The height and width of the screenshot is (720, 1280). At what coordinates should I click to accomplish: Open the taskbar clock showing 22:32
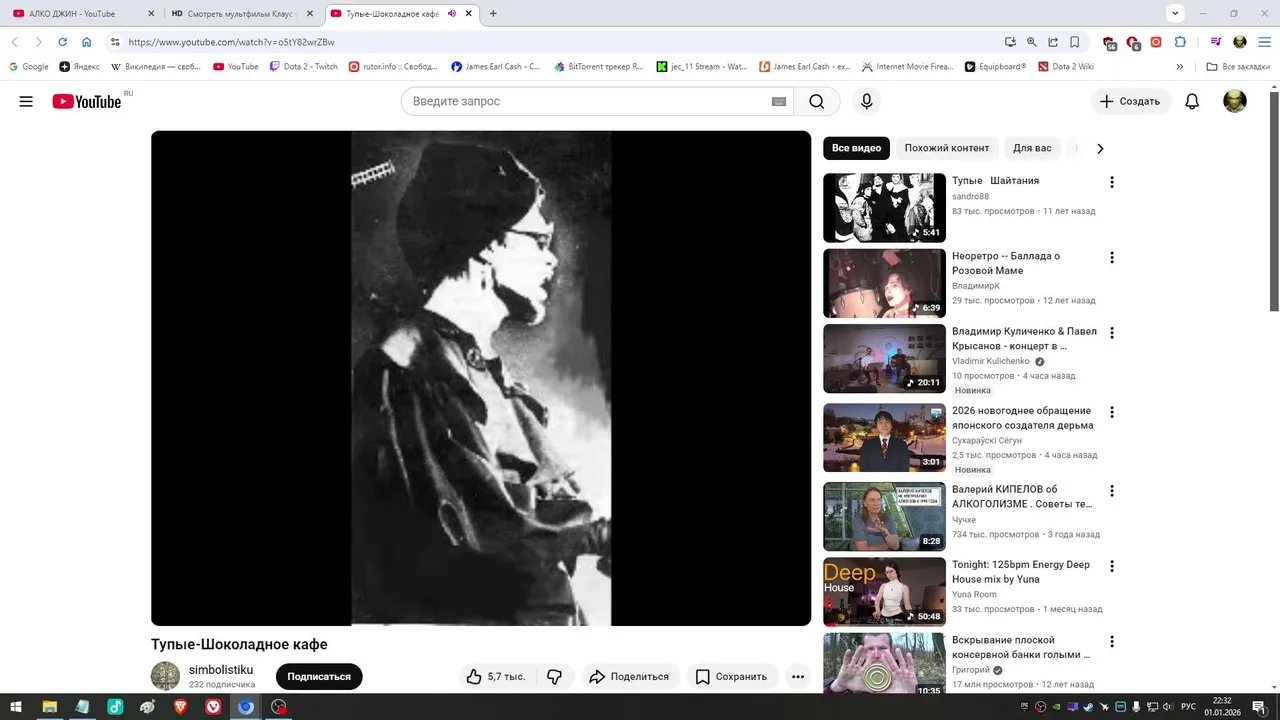point(1222,707)
